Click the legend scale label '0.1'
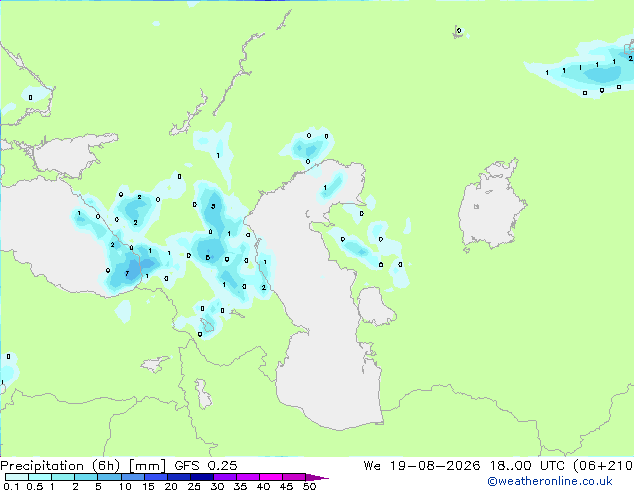 [x=11, y=486]
